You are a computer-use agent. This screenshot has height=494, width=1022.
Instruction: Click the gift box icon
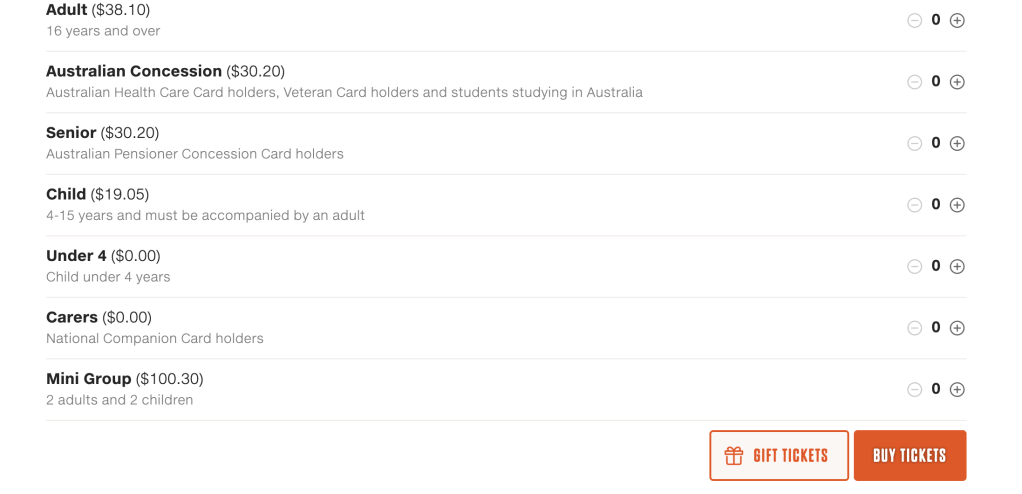[734, 456]
